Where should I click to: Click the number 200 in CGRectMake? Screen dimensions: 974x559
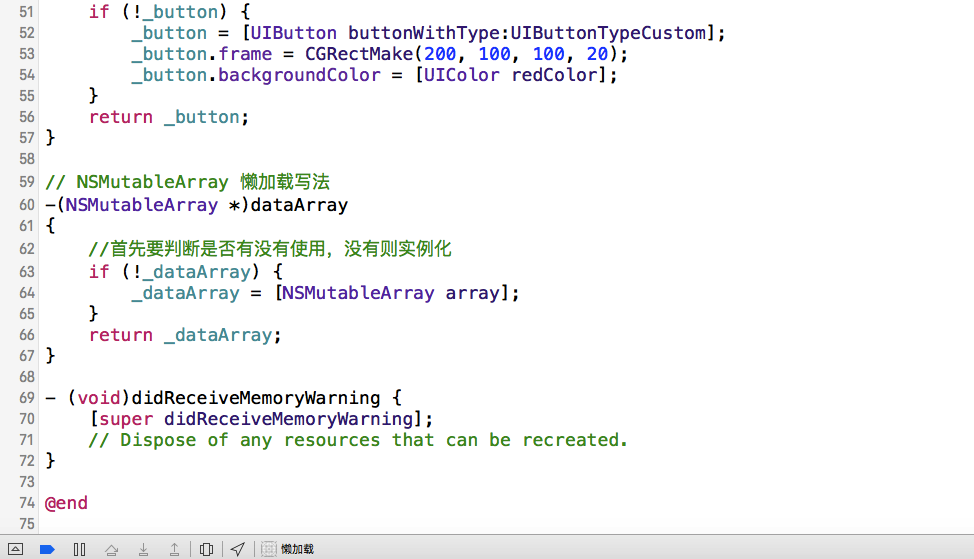tap(440, 54)
